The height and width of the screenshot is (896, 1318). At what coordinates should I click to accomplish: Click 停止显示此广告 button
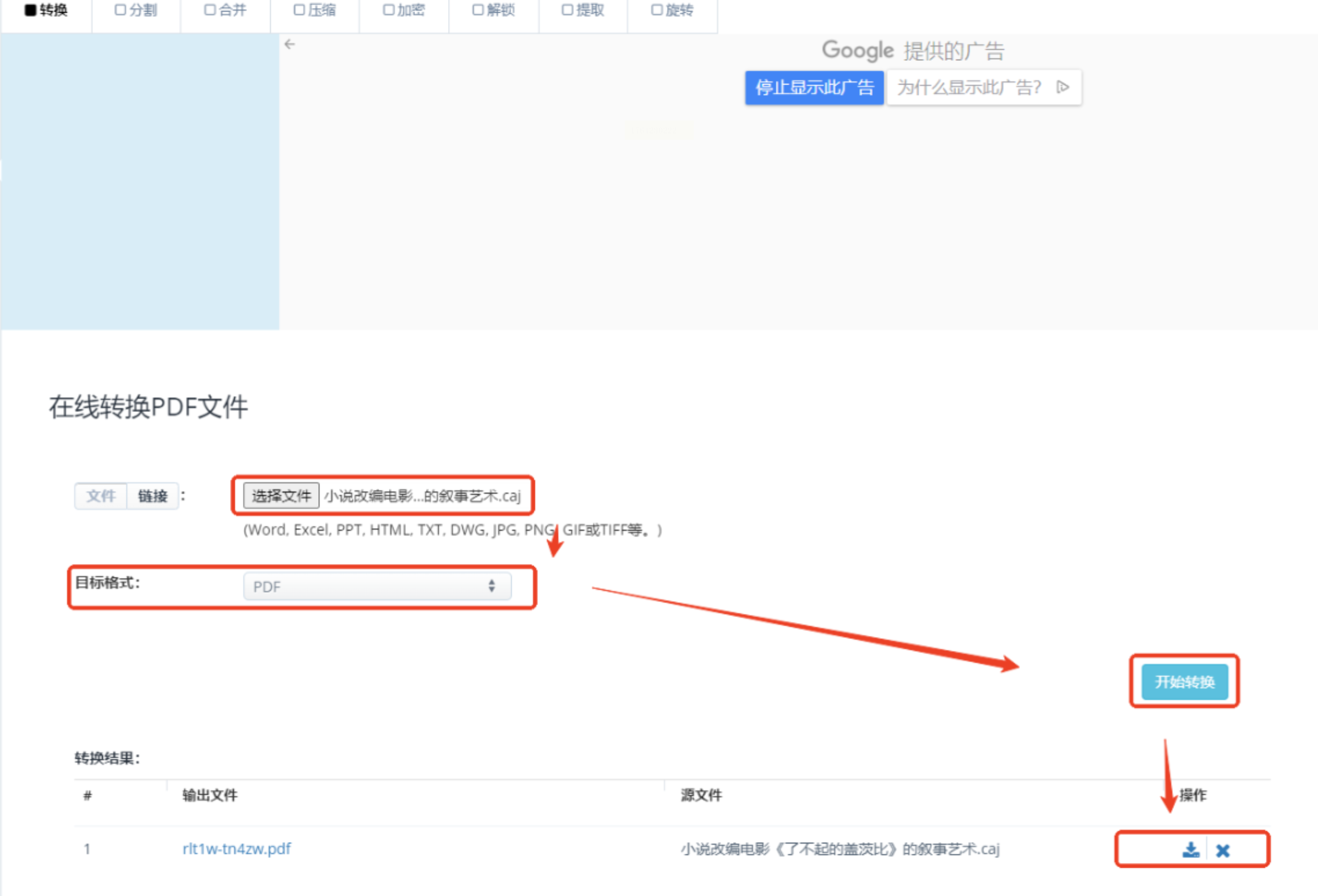[814, 88]
